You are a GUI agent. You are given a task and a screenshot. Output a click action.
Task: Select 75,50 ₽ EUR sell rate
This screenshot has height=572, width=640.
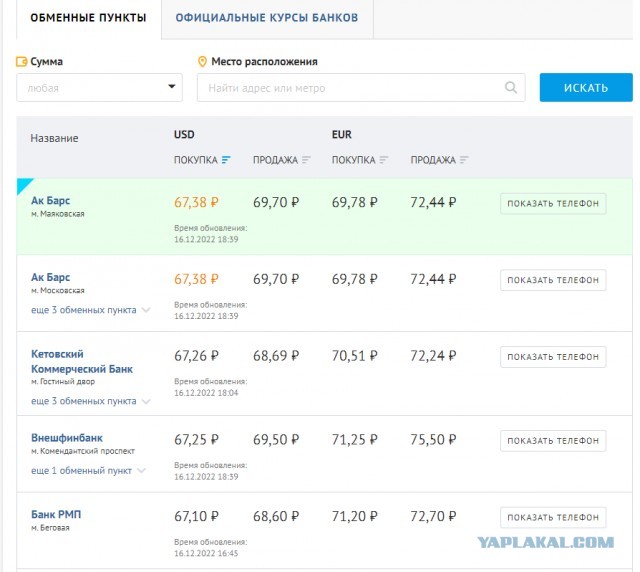[x=433, y=440]
